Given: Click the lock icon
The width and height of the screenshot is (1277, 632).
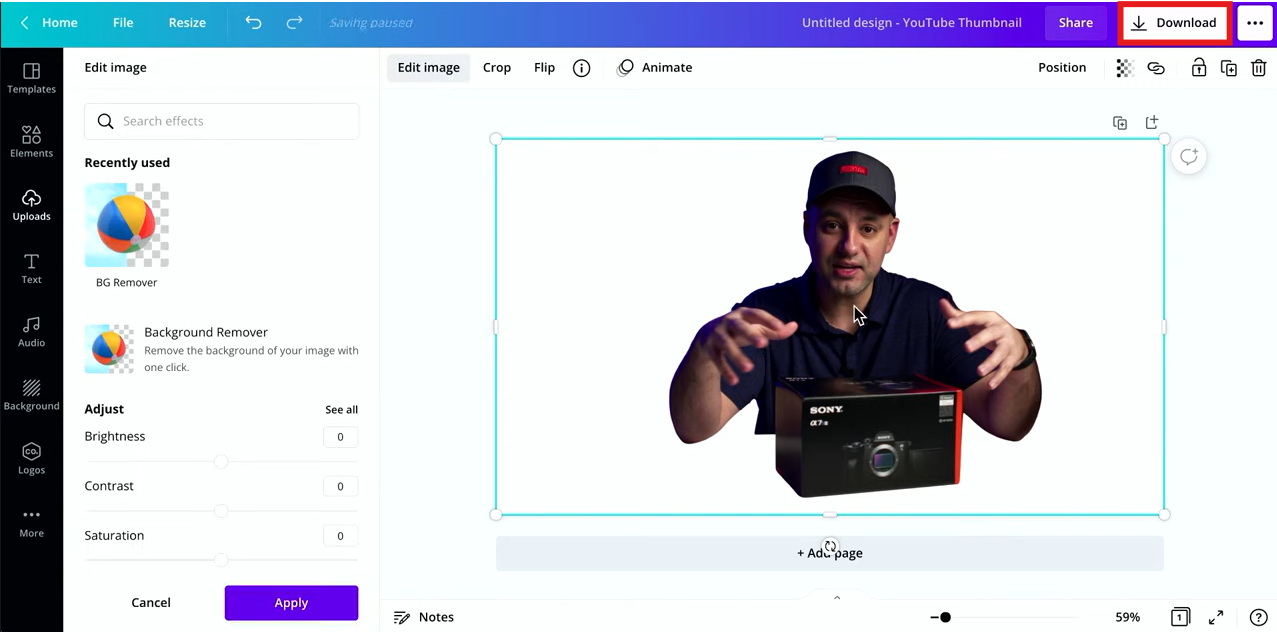Looking at the screenshot, I should (x=1198, y=68).
